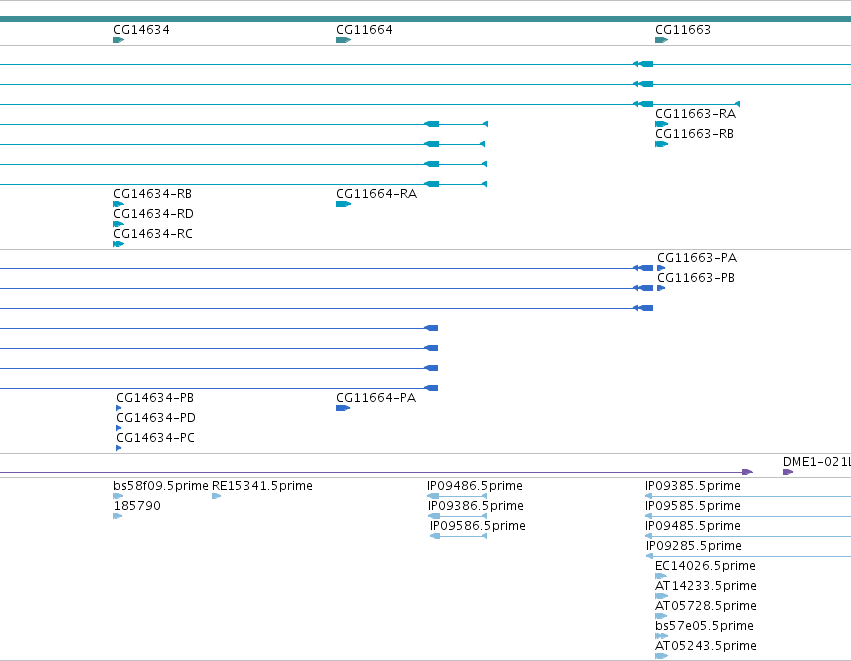Select the CG11663-PA protein glyph
This screenshot has height=661, width=851.
[x=661, y=268]
